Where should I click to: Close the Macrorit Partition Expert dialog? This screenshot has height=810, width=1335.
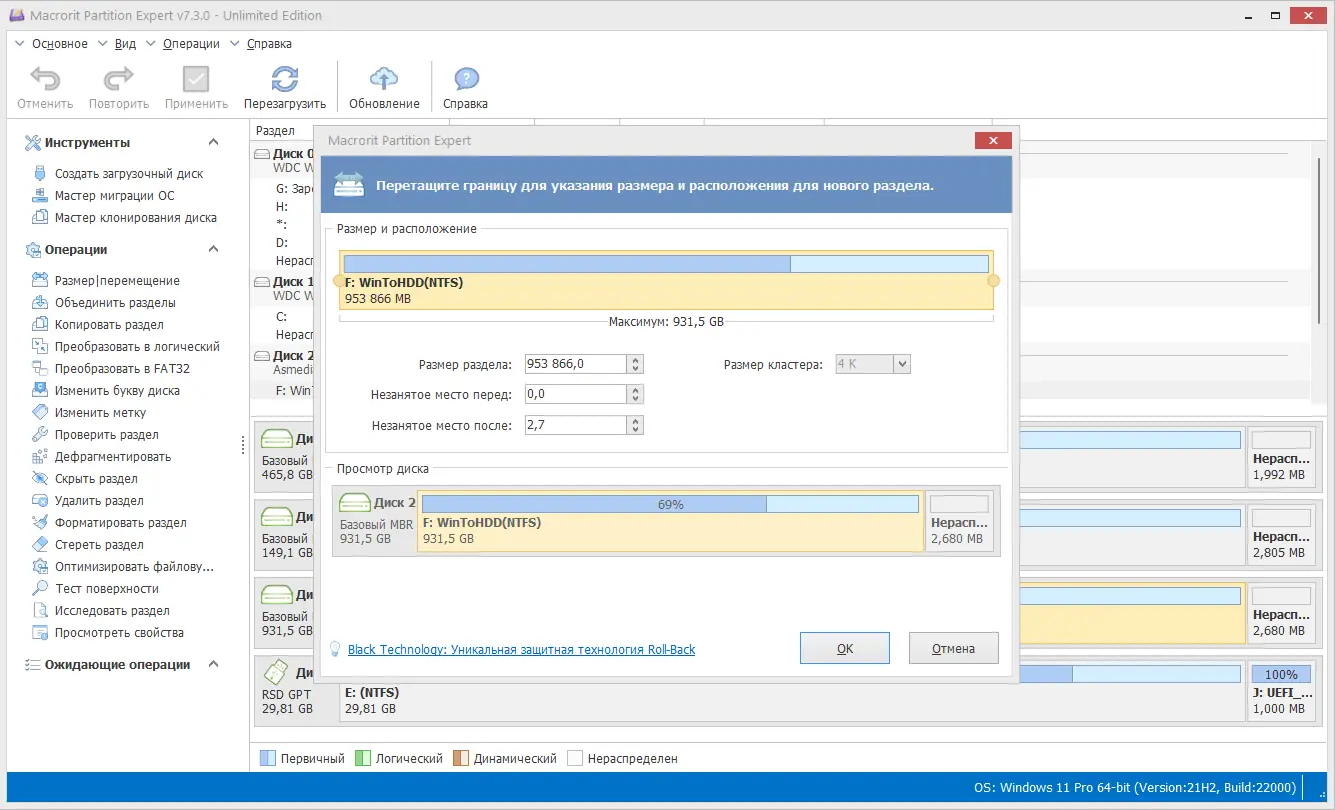tap(992, 141)
